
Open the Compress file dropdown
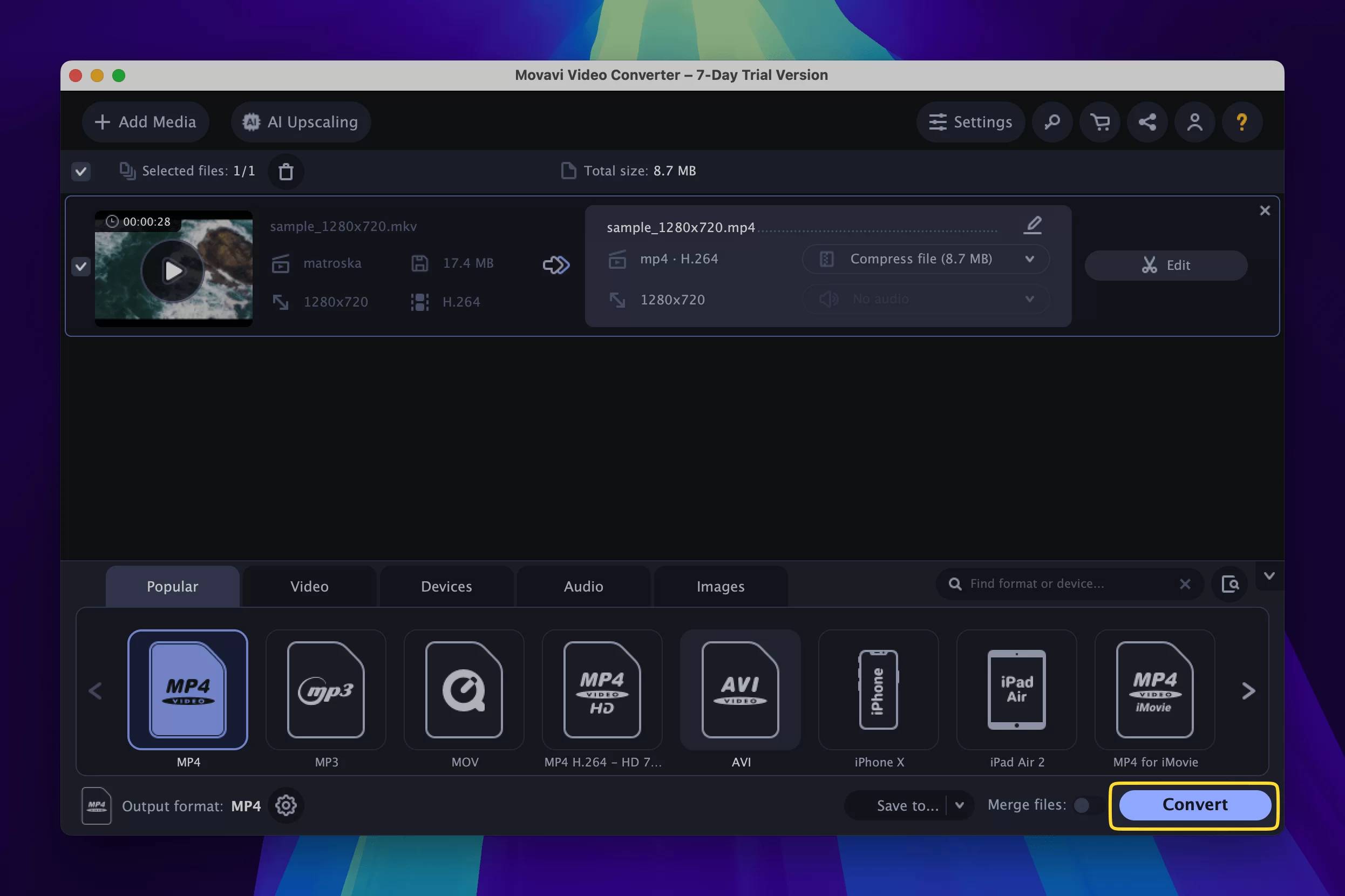coord(925,259)
